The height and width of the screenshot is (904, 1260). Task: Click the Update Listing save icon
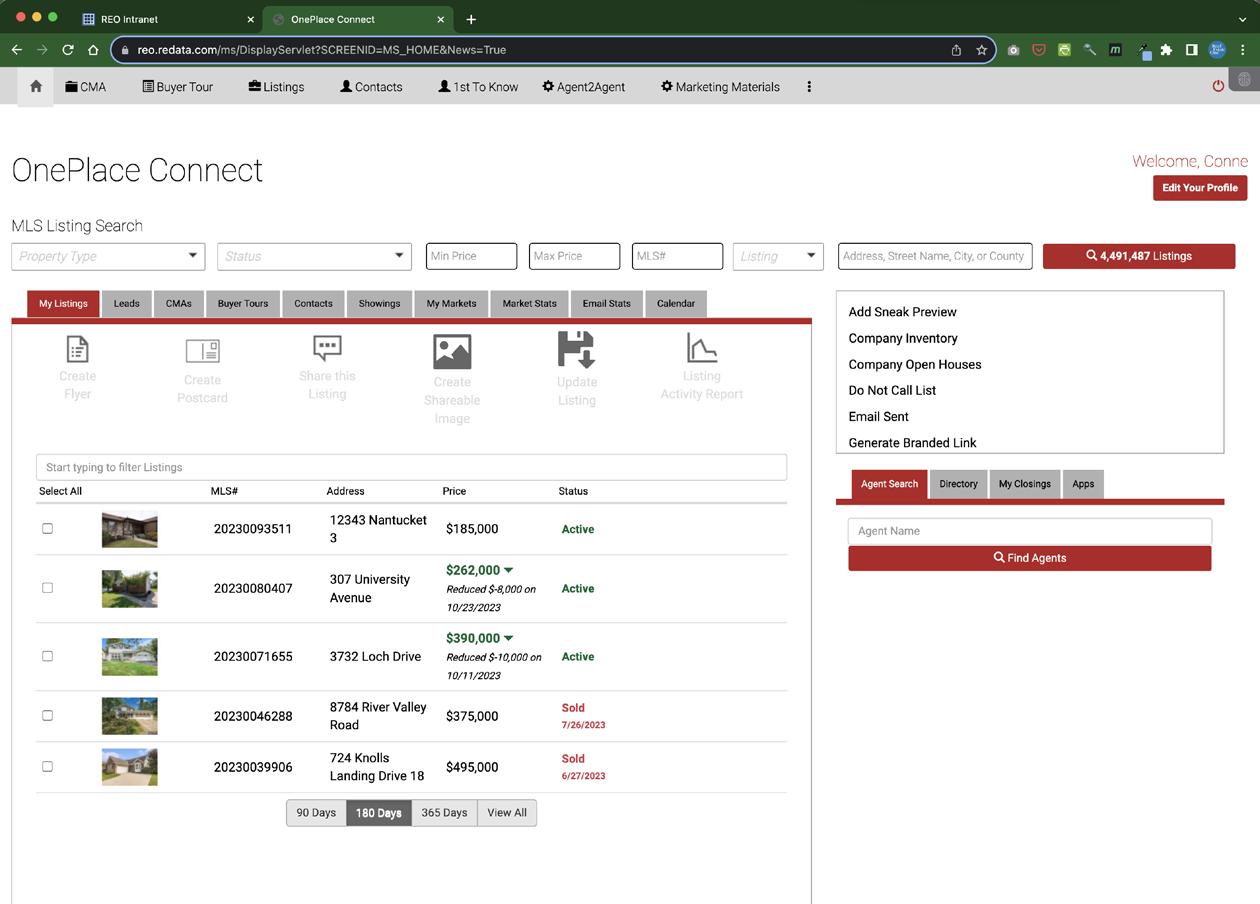pyautogui.click(x=576, y=349)
